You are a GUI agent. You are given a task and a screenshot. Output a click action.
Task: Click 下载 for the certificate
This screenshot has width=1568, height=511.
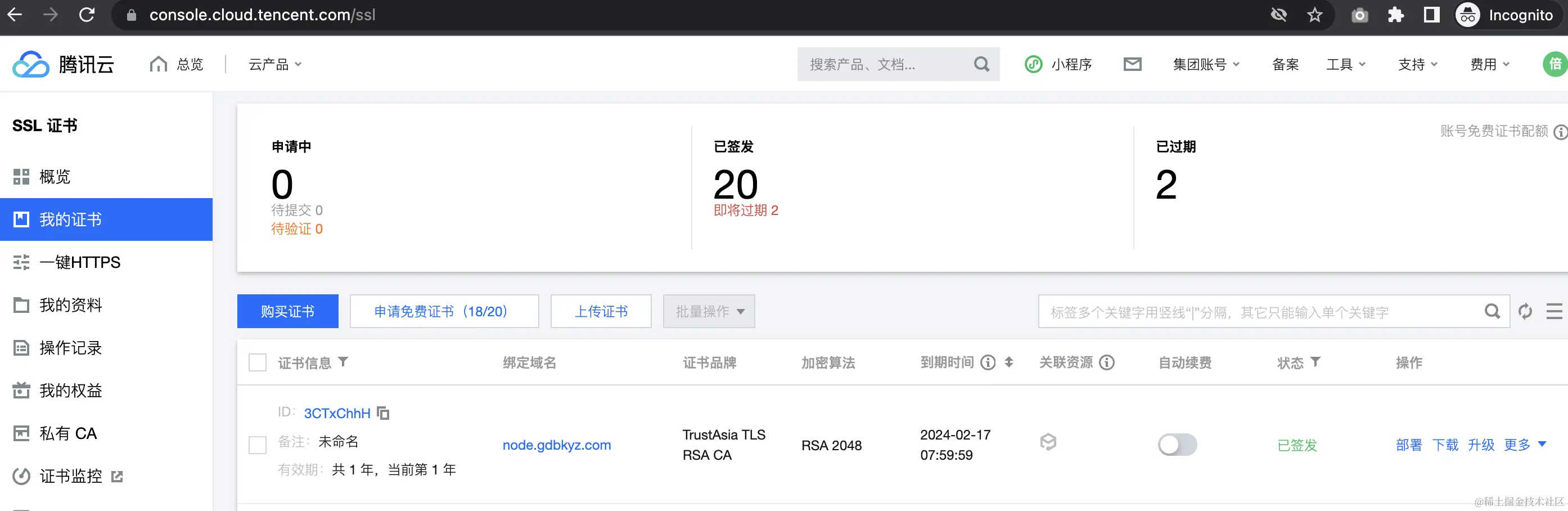pyautogui.click(x=1445, y=445)
